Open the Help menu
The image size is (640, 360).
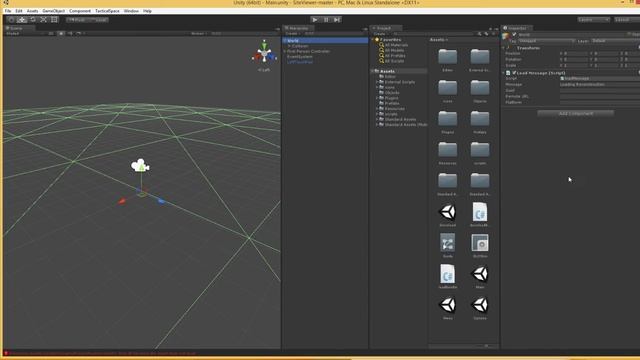click(147, 11)
